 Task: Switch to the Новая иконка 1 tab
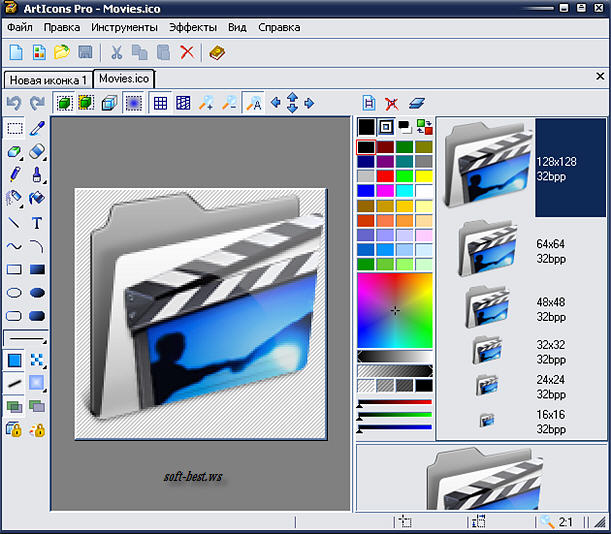click(48, 79)
